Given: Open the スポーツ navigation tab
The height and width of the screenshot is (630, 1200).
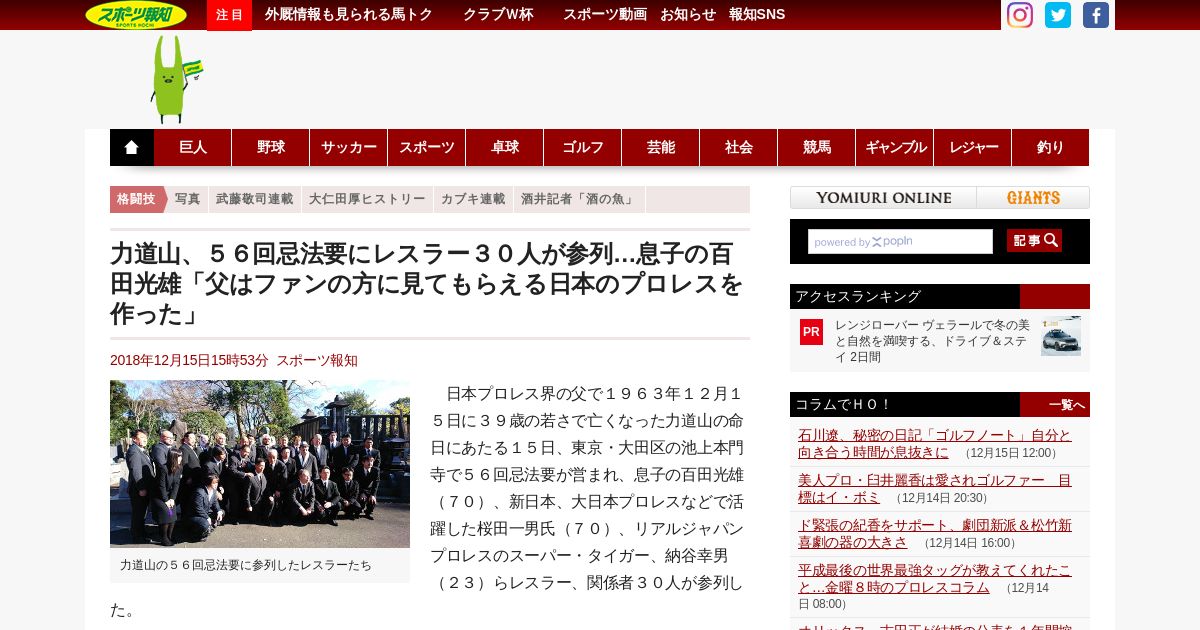Looking at the screenshot, I should click(x=427, y=147).
